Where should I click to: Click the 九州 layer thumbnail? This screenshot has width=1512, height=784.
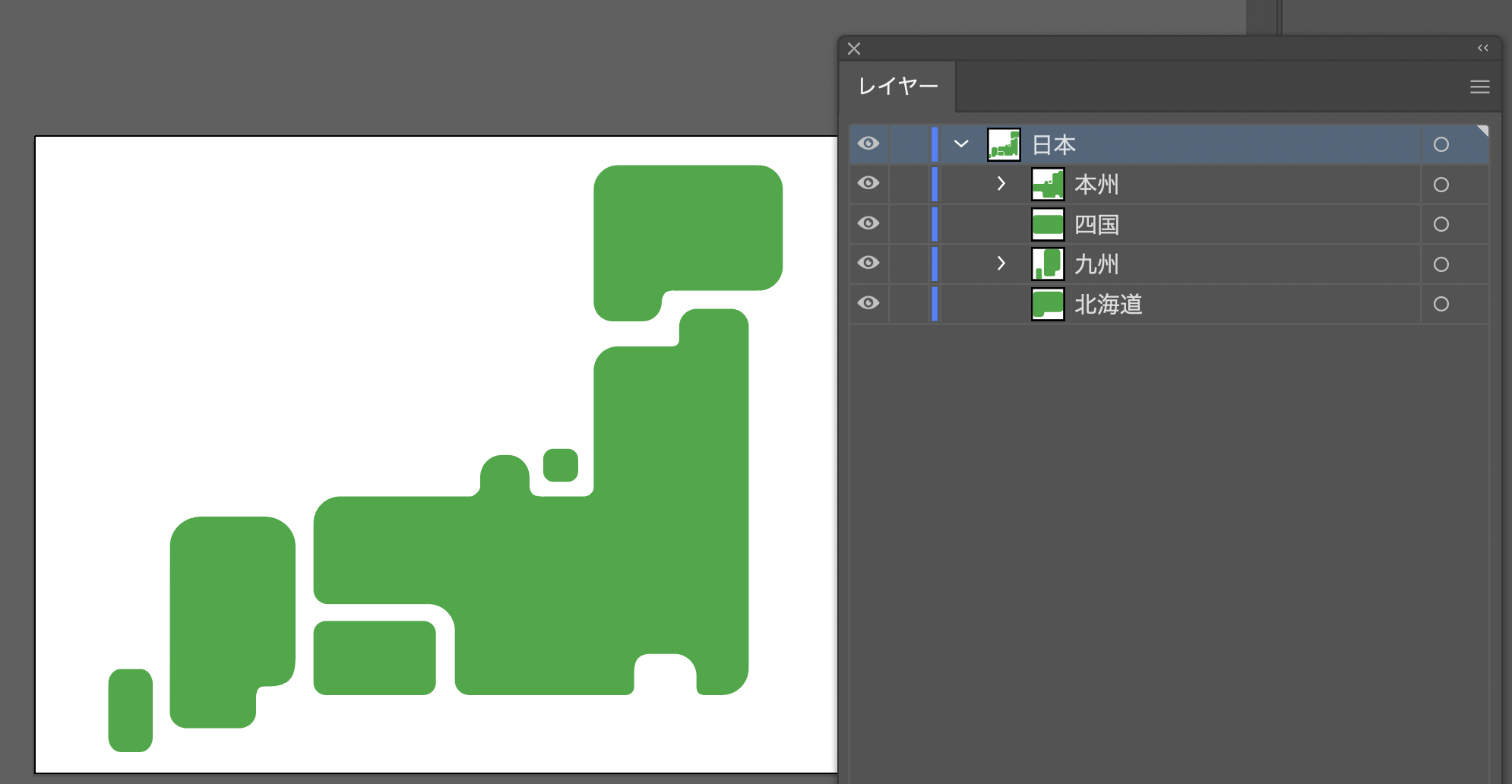pyautogui.click(x=1048, y=264)
